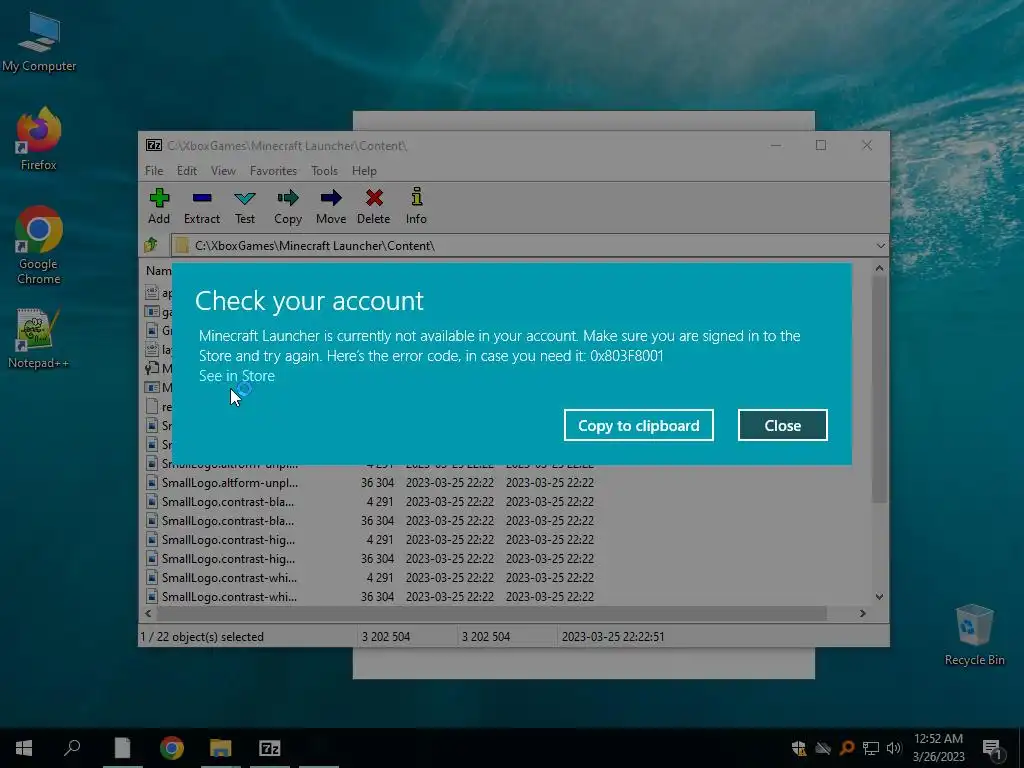1024x768 pixels.
Task: Open the Help menu
Action: [x=364, y=170]
